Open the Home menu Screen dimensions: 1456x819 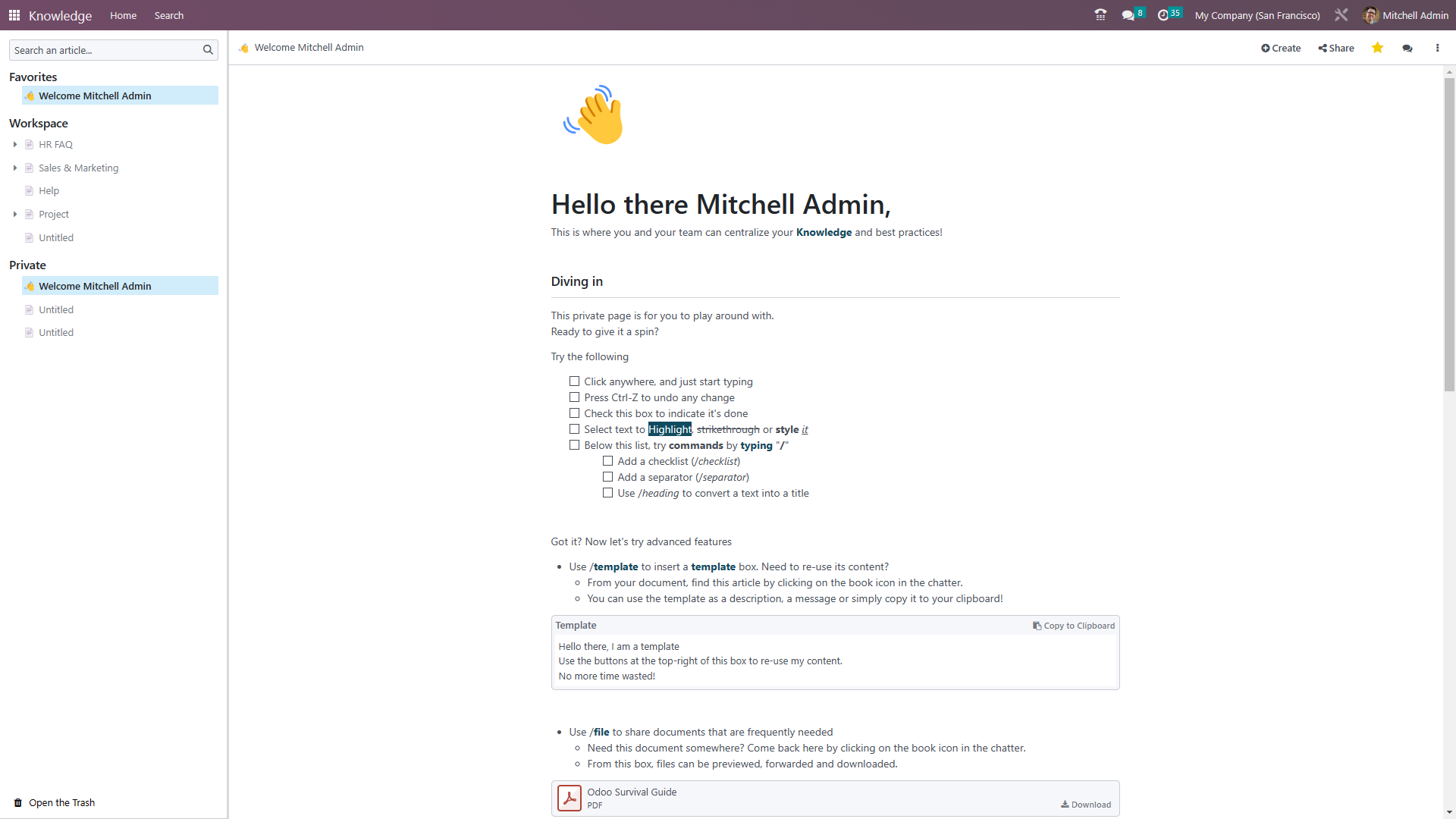pyautogui.click(x=123, y=15)
